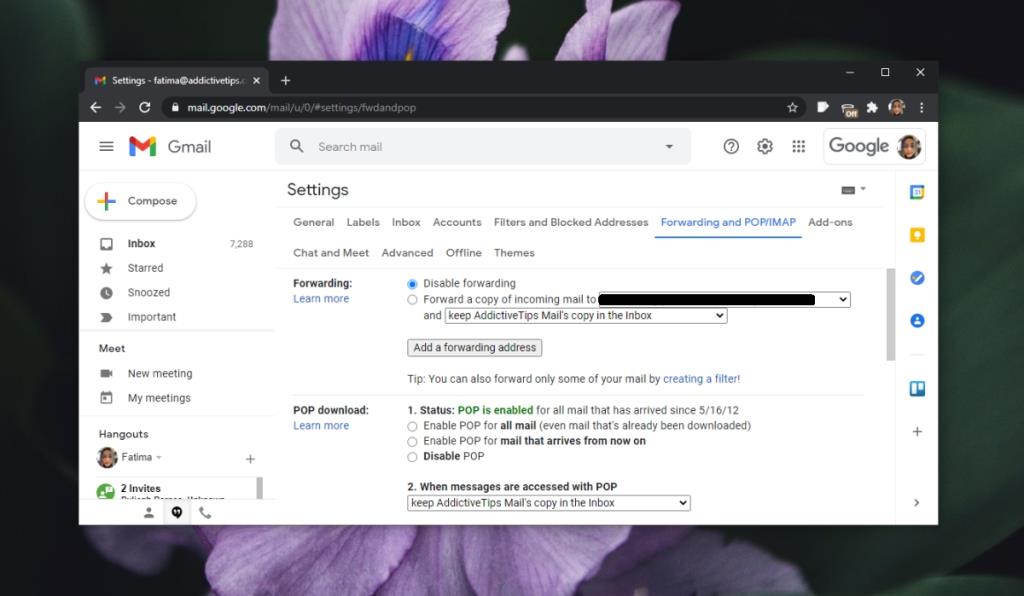Screen dimensions: 1024x596
Task: Open the Hangouts phone calls tab
Action: point(203,513)
